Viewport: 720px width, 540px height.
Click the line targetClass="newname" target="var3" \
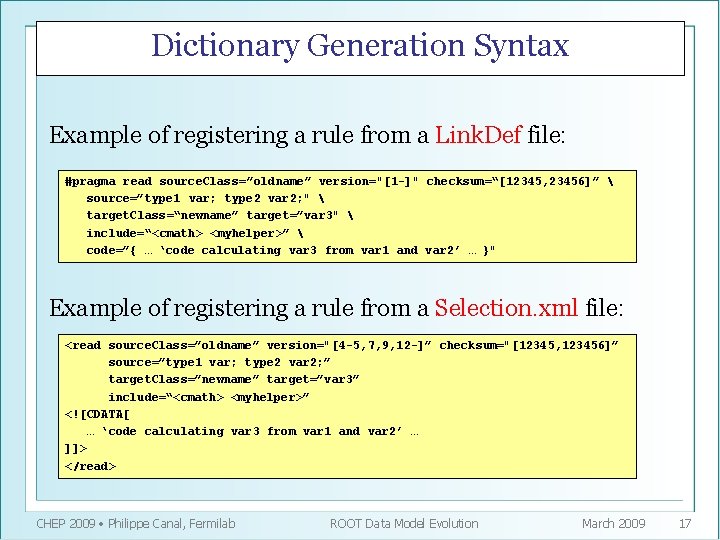click(219, 215)
